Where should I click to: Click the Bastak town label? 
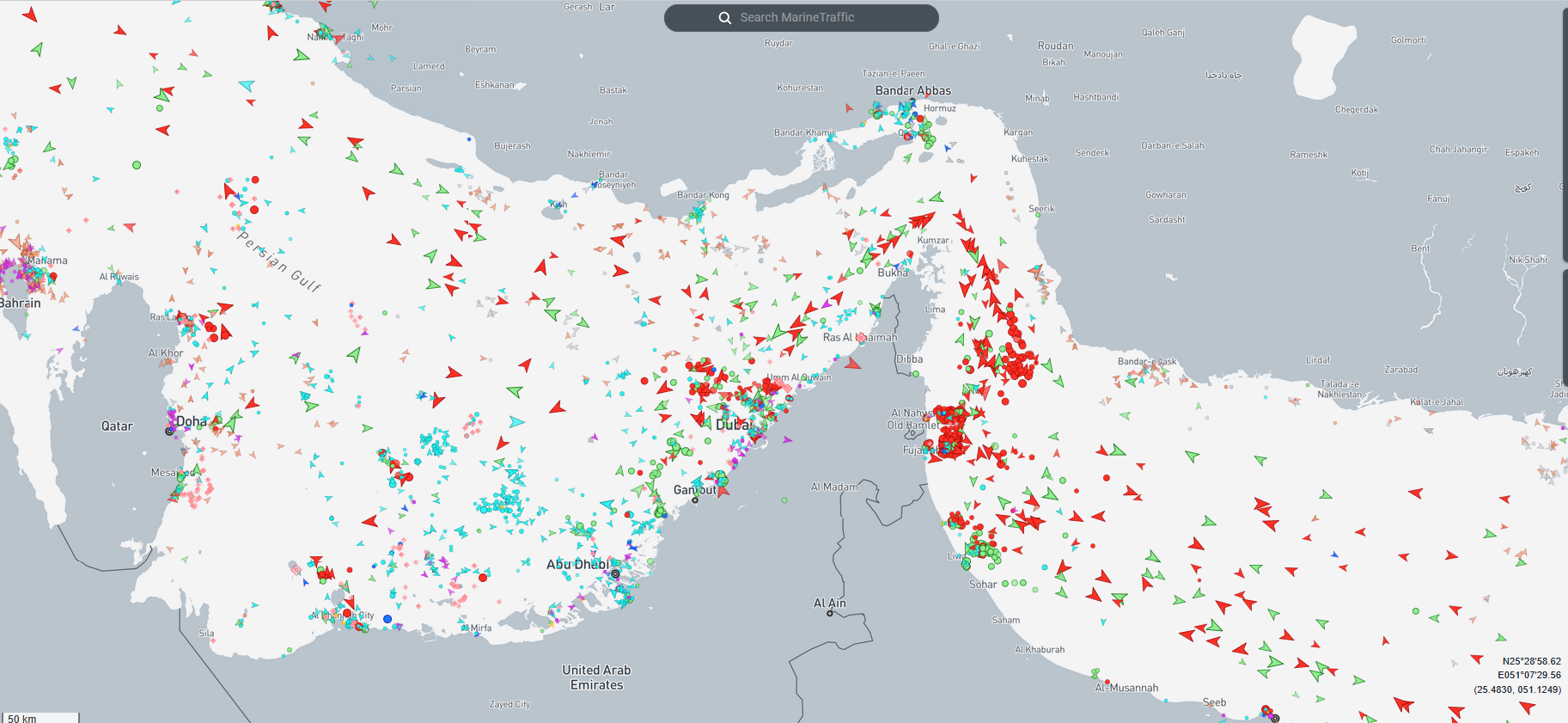pos(613,90)
